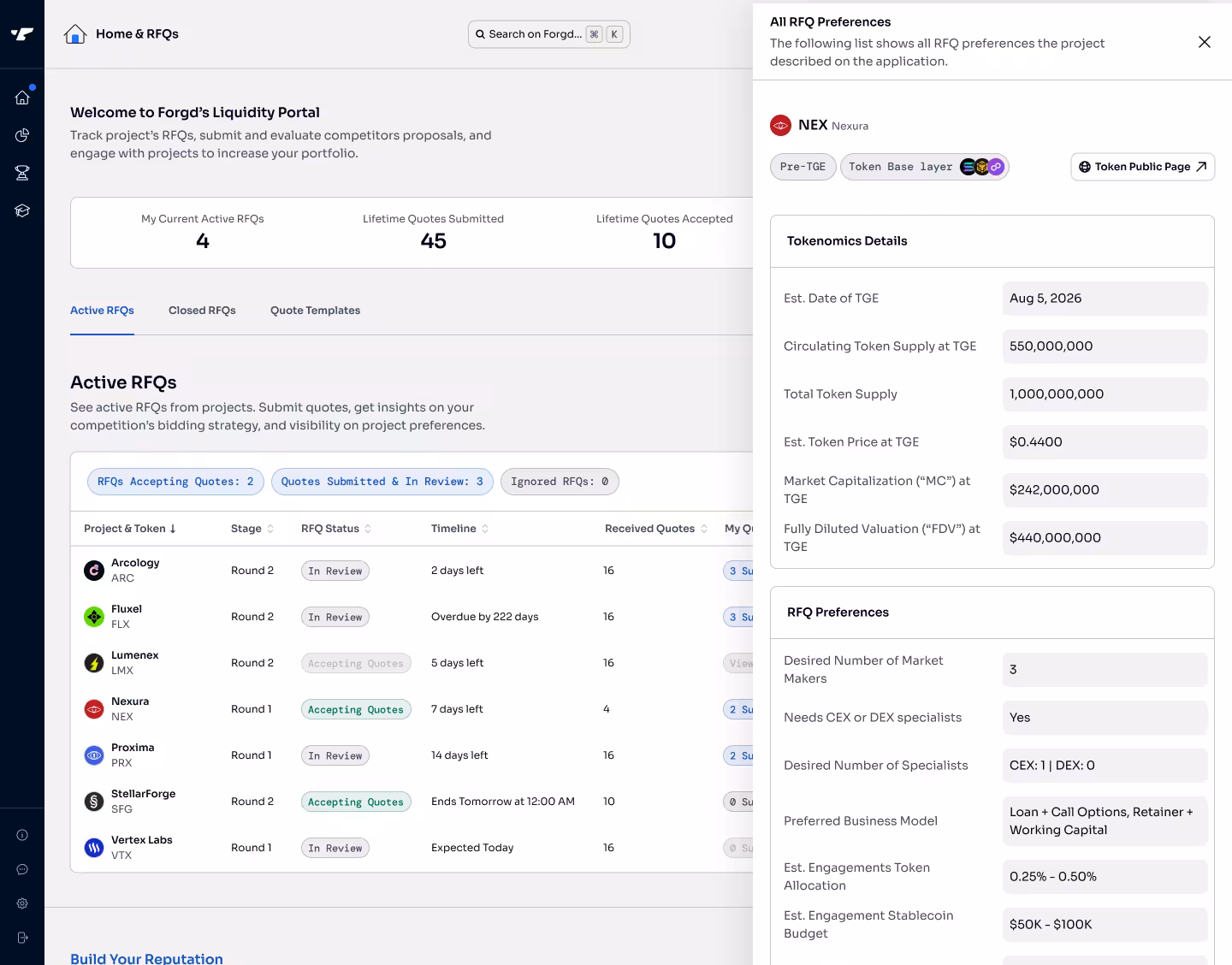Open the chat support sidebar icon
1232x965 pixels.
pyautogui.click(x=22, y=869)
